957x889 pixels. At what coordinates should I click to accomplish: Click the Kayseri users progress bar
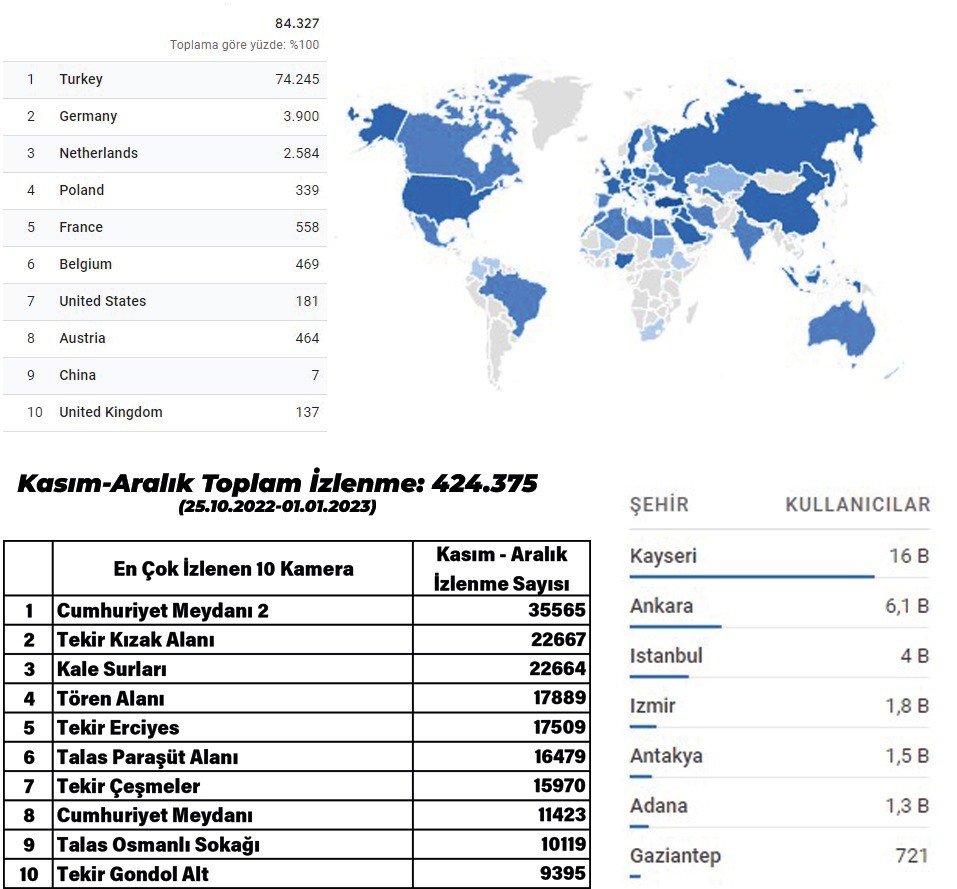pyautogui.click(x=752, y=576)
